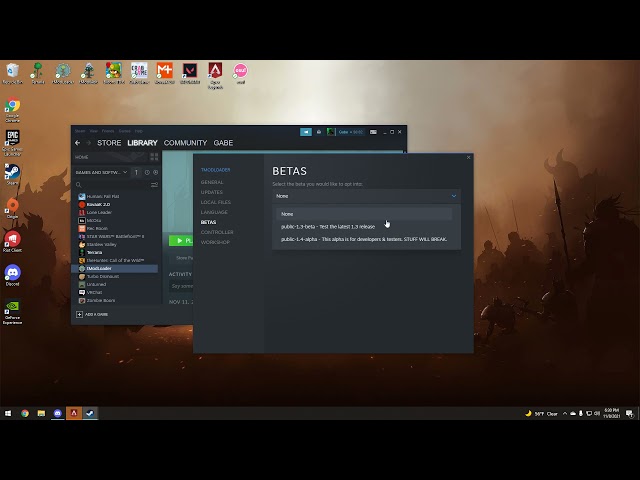
Task: Open Apex Legends desktop shortcut
Action: (215, 76)
